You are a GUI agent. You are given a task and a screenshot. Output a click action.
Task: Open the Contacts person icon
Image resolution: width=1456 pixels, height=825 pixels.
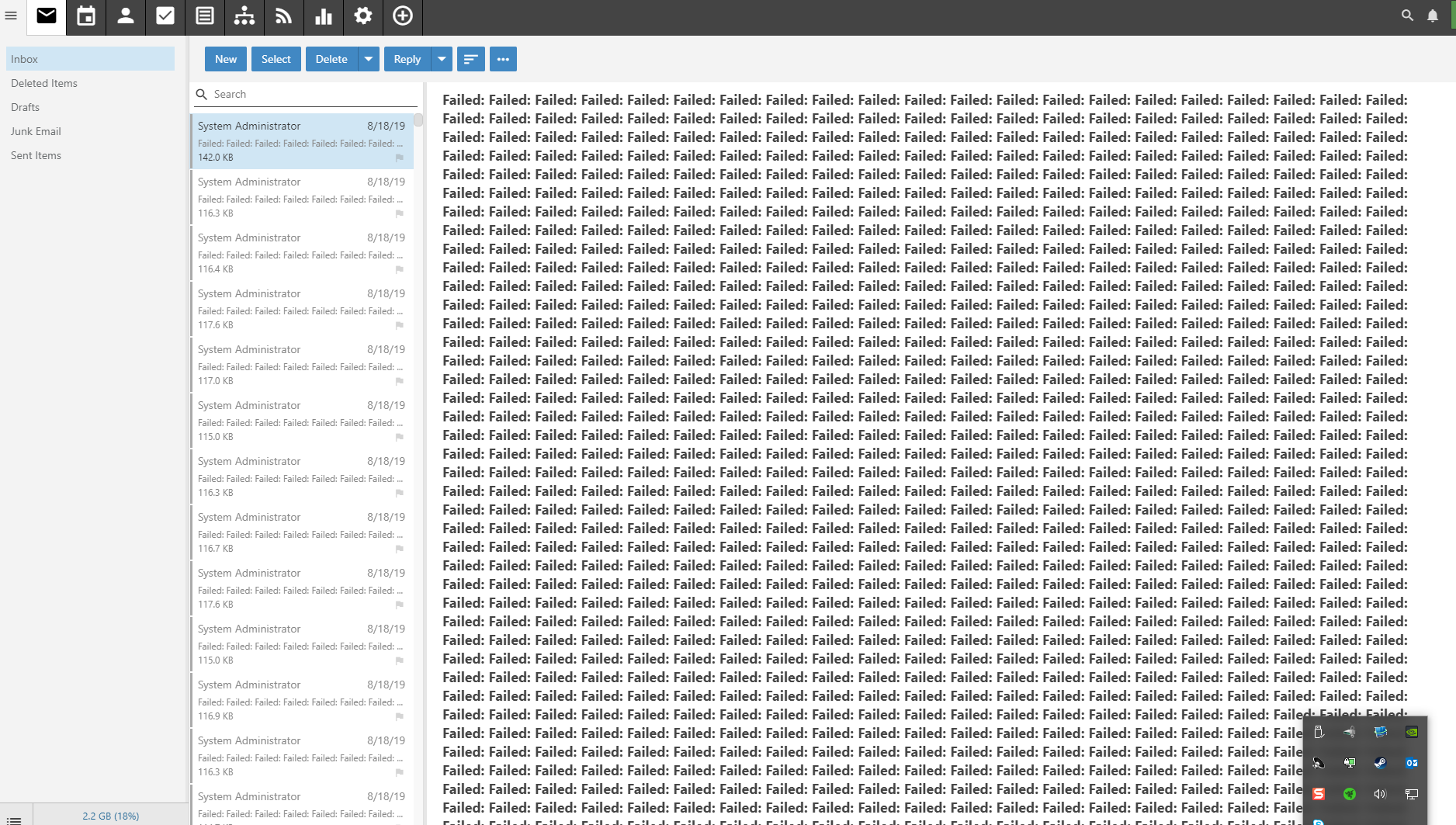(x=126, y=16)
